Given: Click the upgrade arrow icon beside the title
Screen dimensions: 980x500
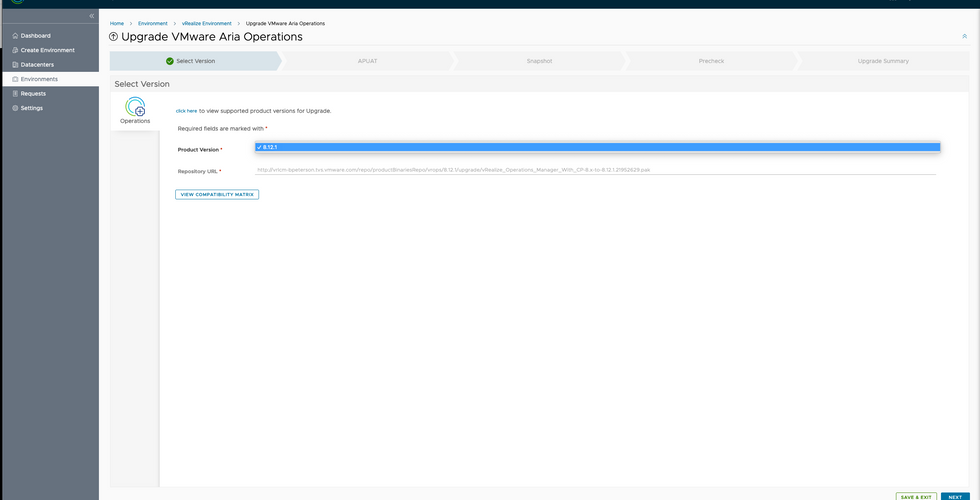Looking at the screenshot, I should pyautogui.click(x=113, y=37).
